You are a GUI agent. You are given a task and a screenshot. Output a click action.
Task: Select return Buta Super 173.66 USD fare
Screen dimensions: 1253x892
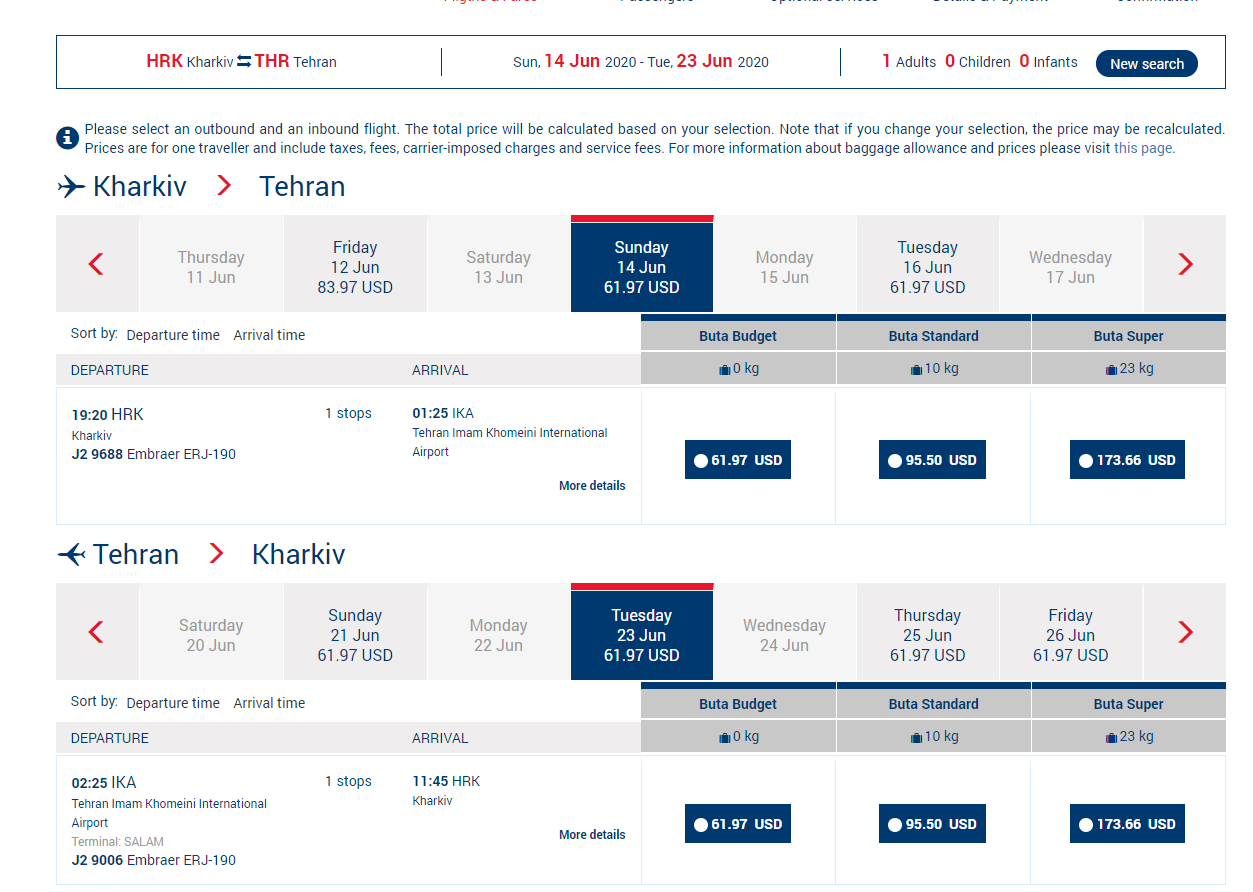[x=1127, y=824]
